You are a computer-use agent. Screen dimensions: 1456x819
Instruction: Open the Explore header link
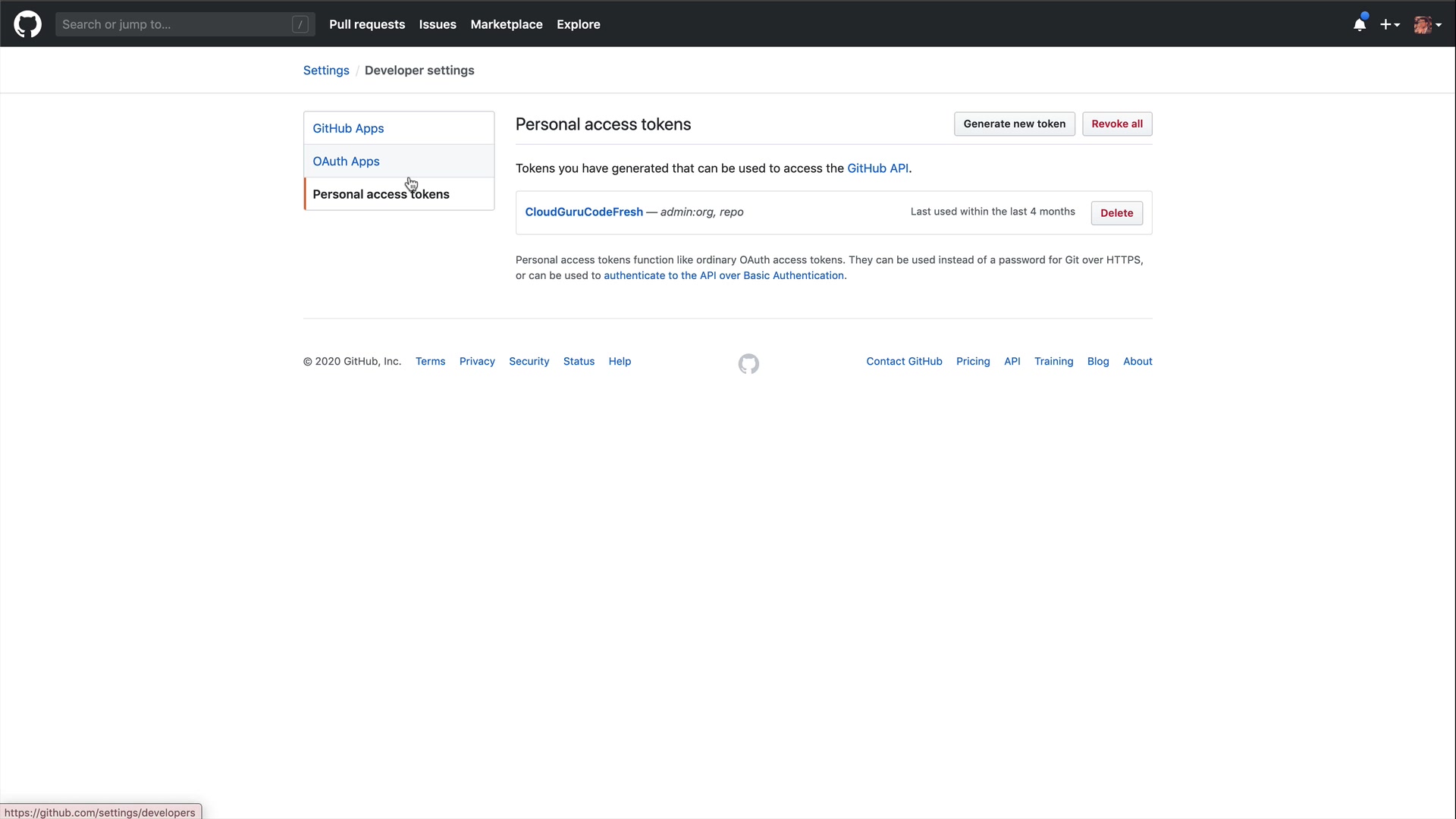point(578,24)
